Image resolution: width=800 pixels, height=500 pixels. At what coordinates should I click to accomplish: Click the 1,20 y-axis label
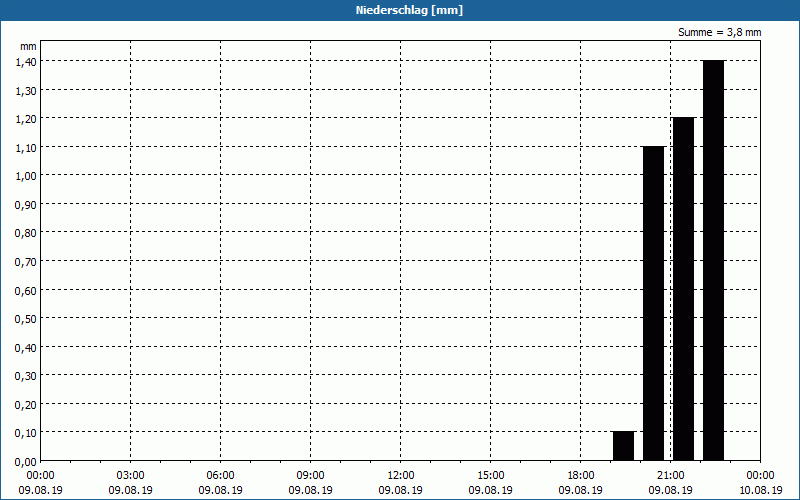pyautogui.click(x=26, y=119)
